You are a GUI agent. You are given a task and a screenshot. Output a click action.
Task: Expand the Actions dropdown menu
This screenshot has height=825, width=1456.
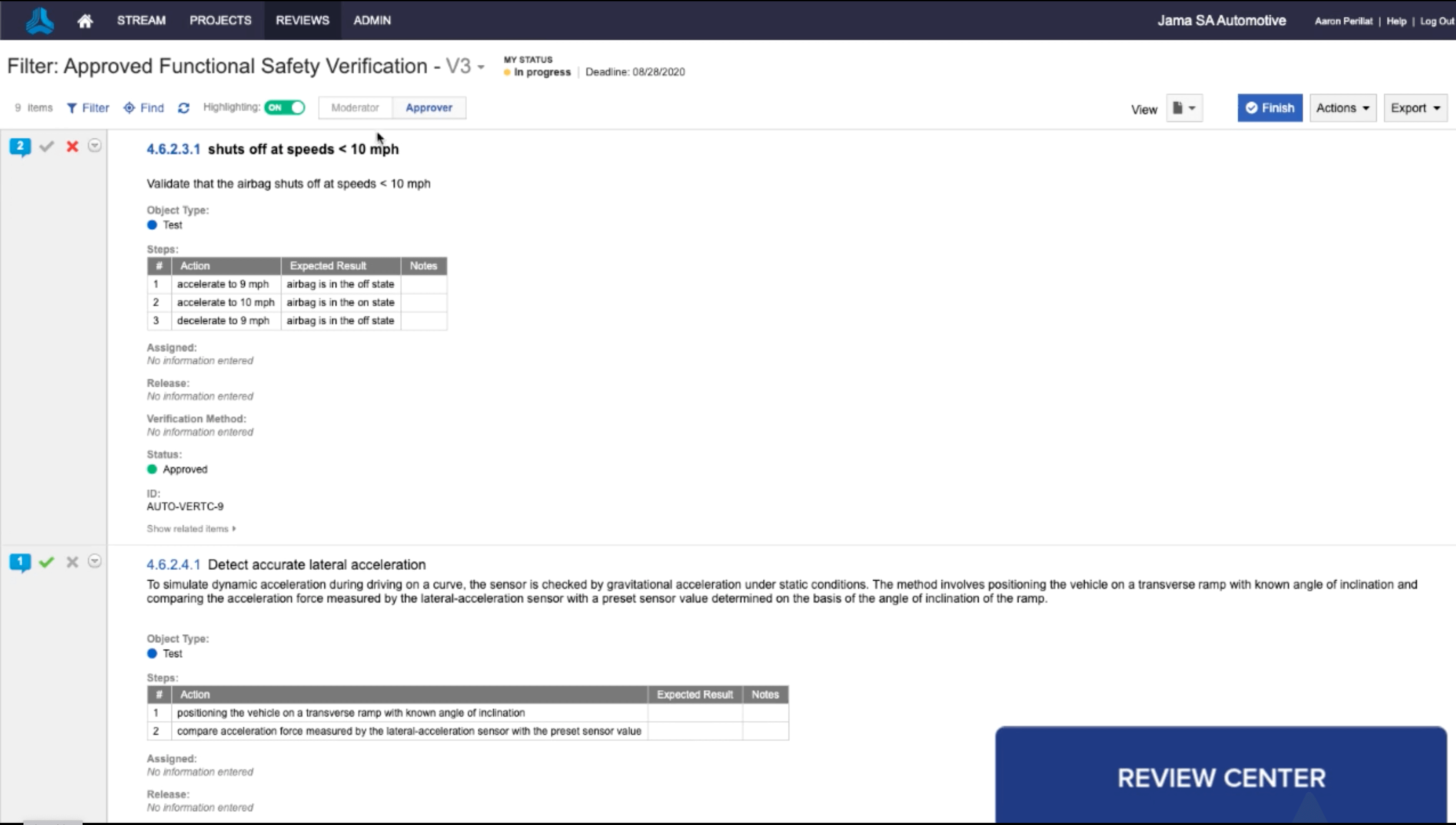coord(1341,108)
